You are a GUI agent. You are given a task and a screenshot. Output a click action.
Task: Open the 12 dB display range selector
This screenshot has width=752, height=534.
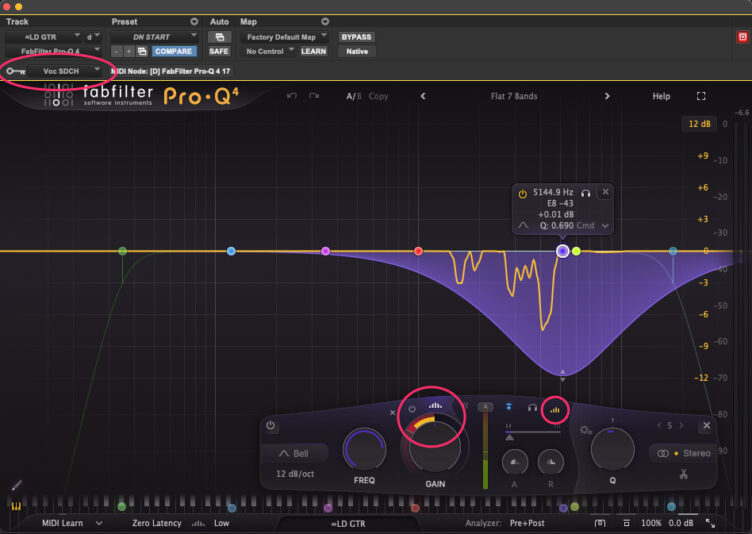(699, 124)
